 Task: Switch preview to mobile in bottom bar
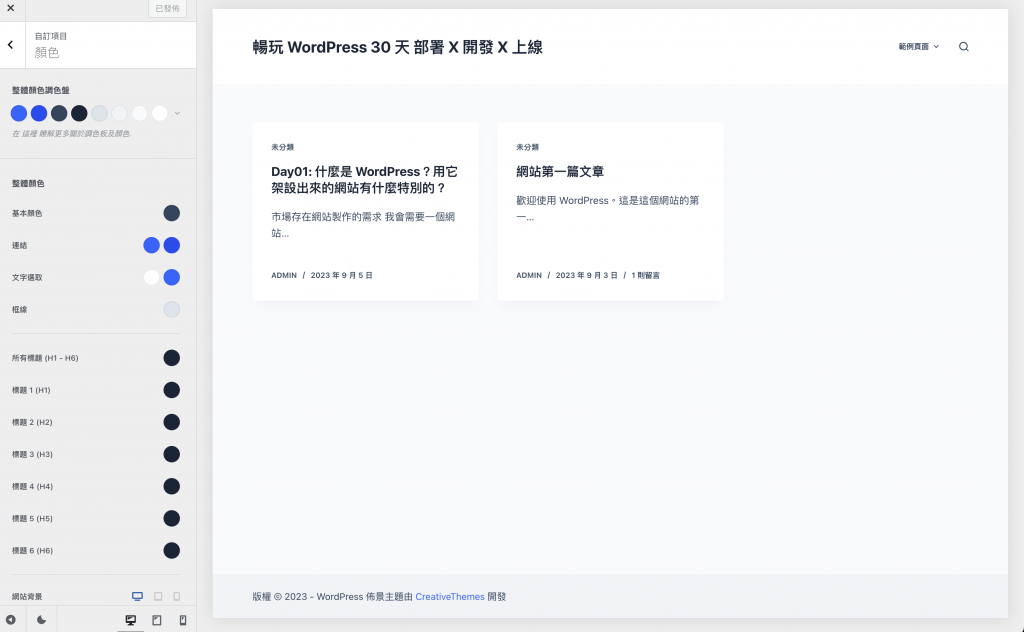coord(183,620)
